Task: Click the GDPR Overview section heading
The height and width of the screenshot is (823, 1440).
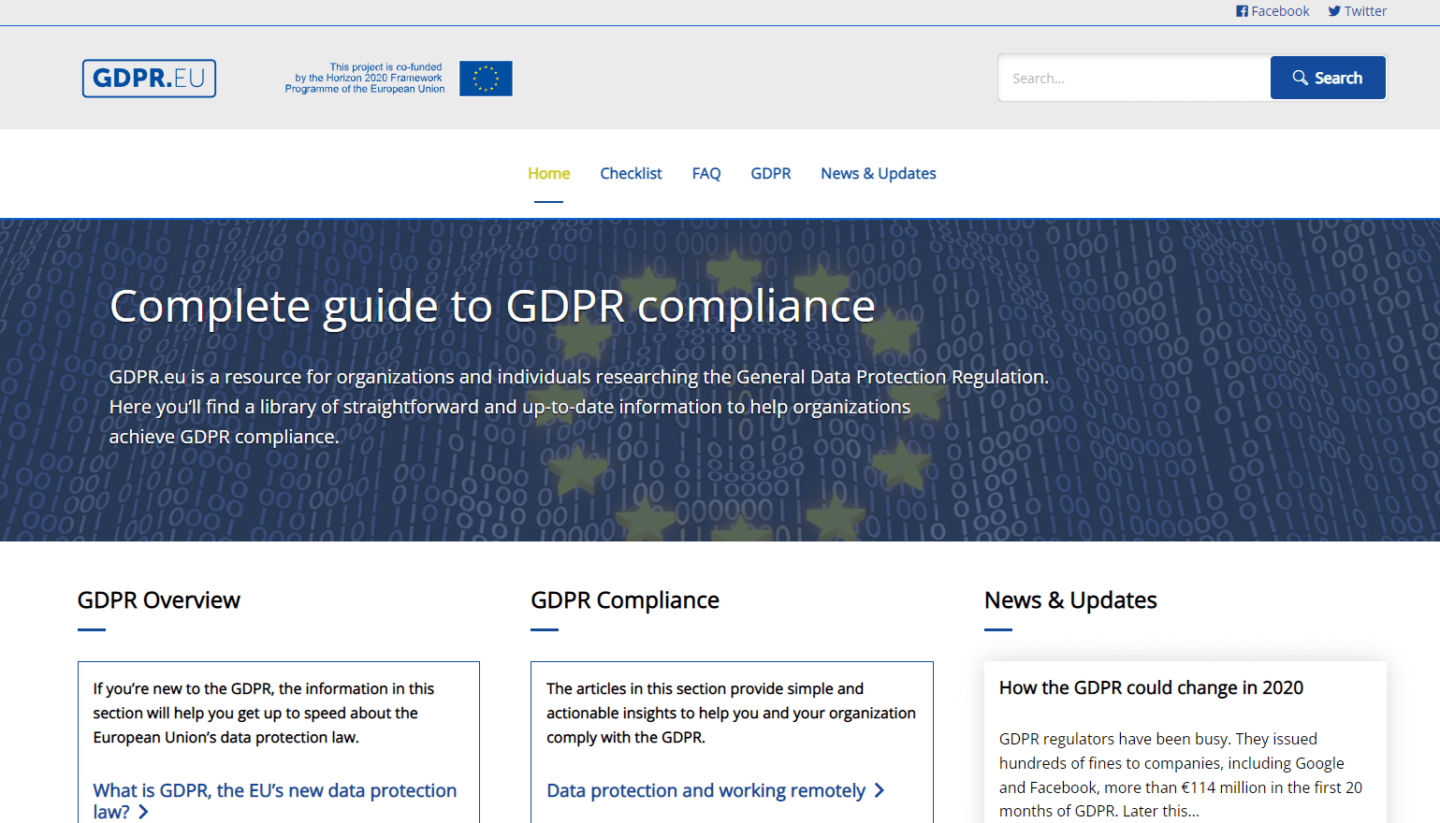Action: tap(159, 600)
